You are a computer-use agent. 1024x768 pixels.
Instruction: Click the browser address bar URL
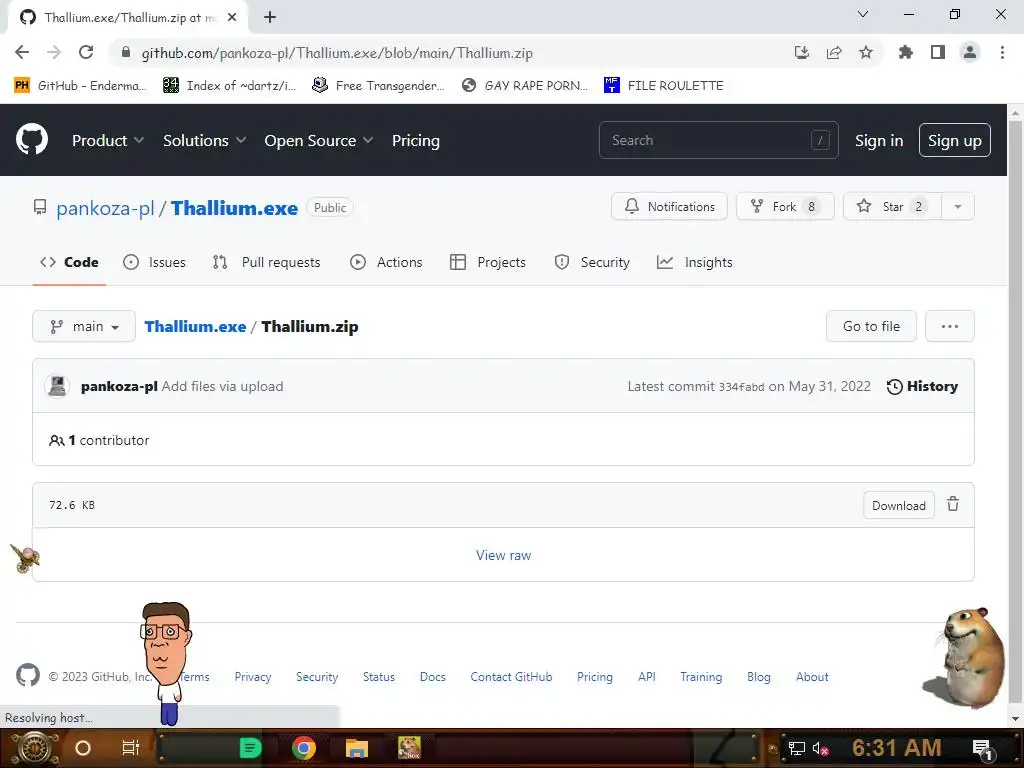[x=337, y=53]
